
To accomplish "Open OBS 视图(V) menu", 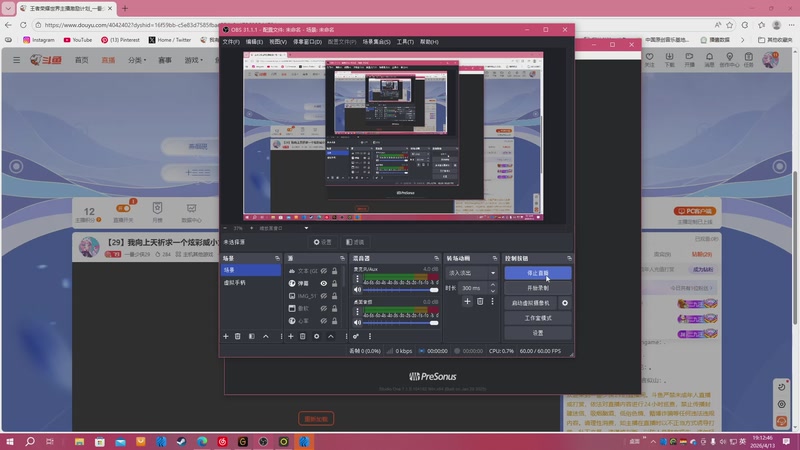I will tap(278, 42).
